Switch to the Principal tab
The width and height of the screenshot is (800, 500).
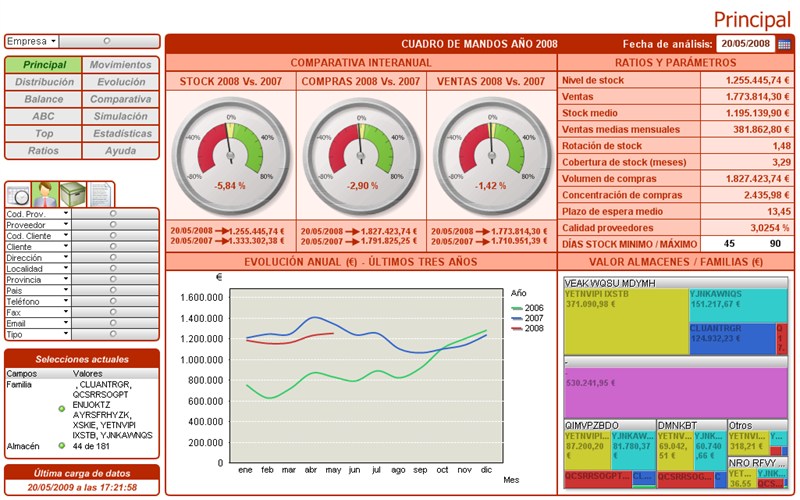pyautogui.click(x=43, y=65)
